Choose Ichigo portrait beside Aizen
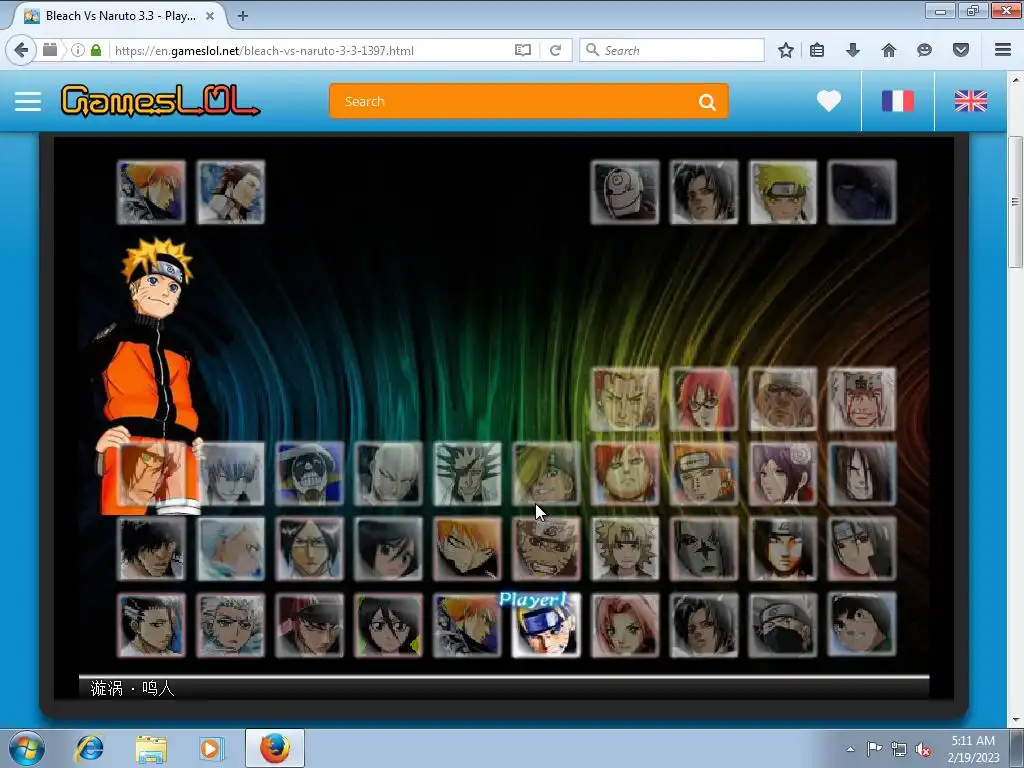This screenshot has width=1024, height=768. tap(151, 192)
